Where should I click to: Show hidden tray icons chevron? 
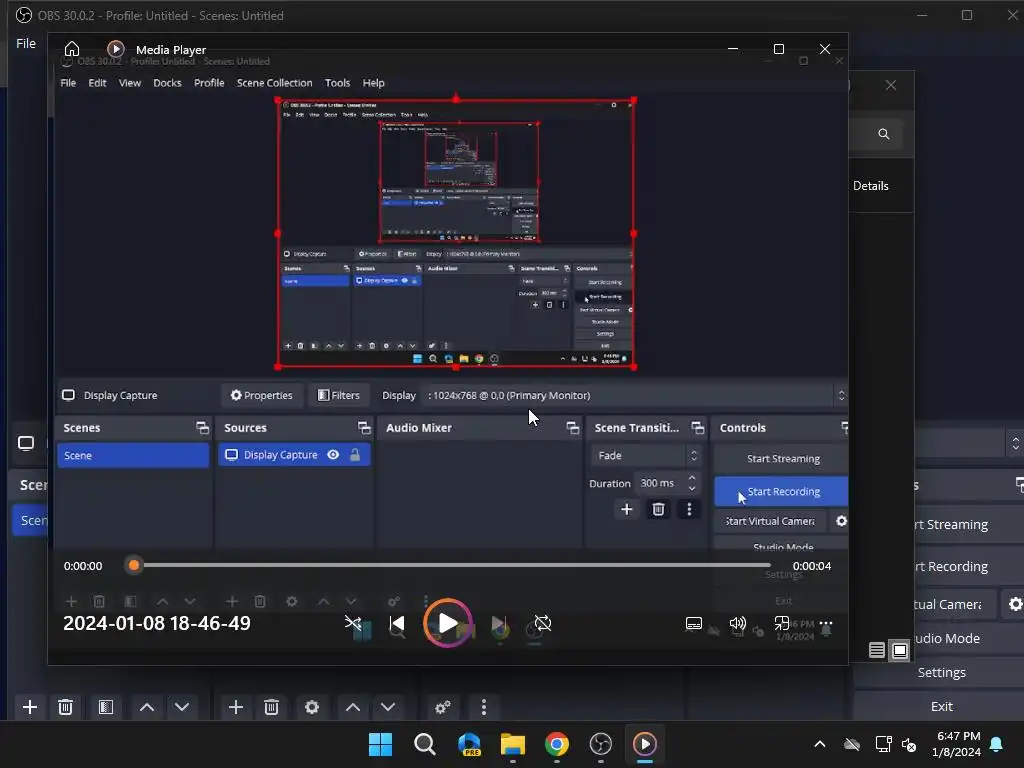[x=820, y=744]
